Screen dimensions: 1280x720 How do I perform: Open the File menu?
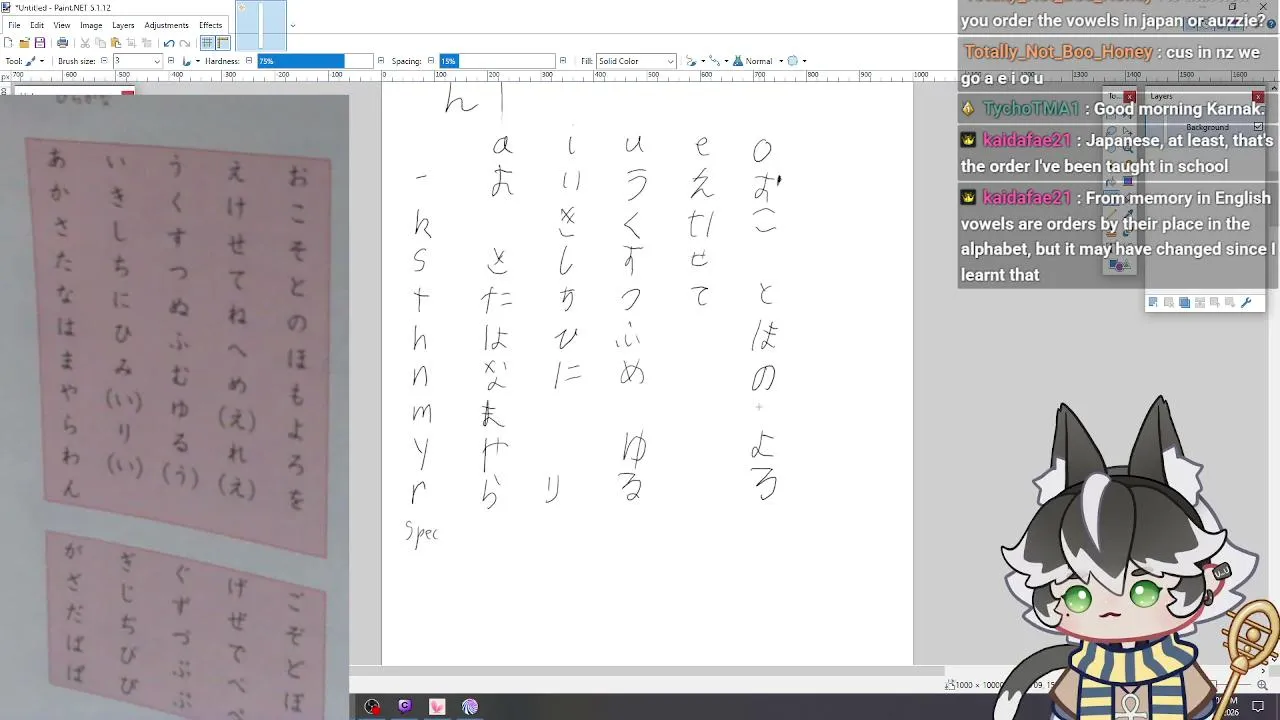[14, 25]
